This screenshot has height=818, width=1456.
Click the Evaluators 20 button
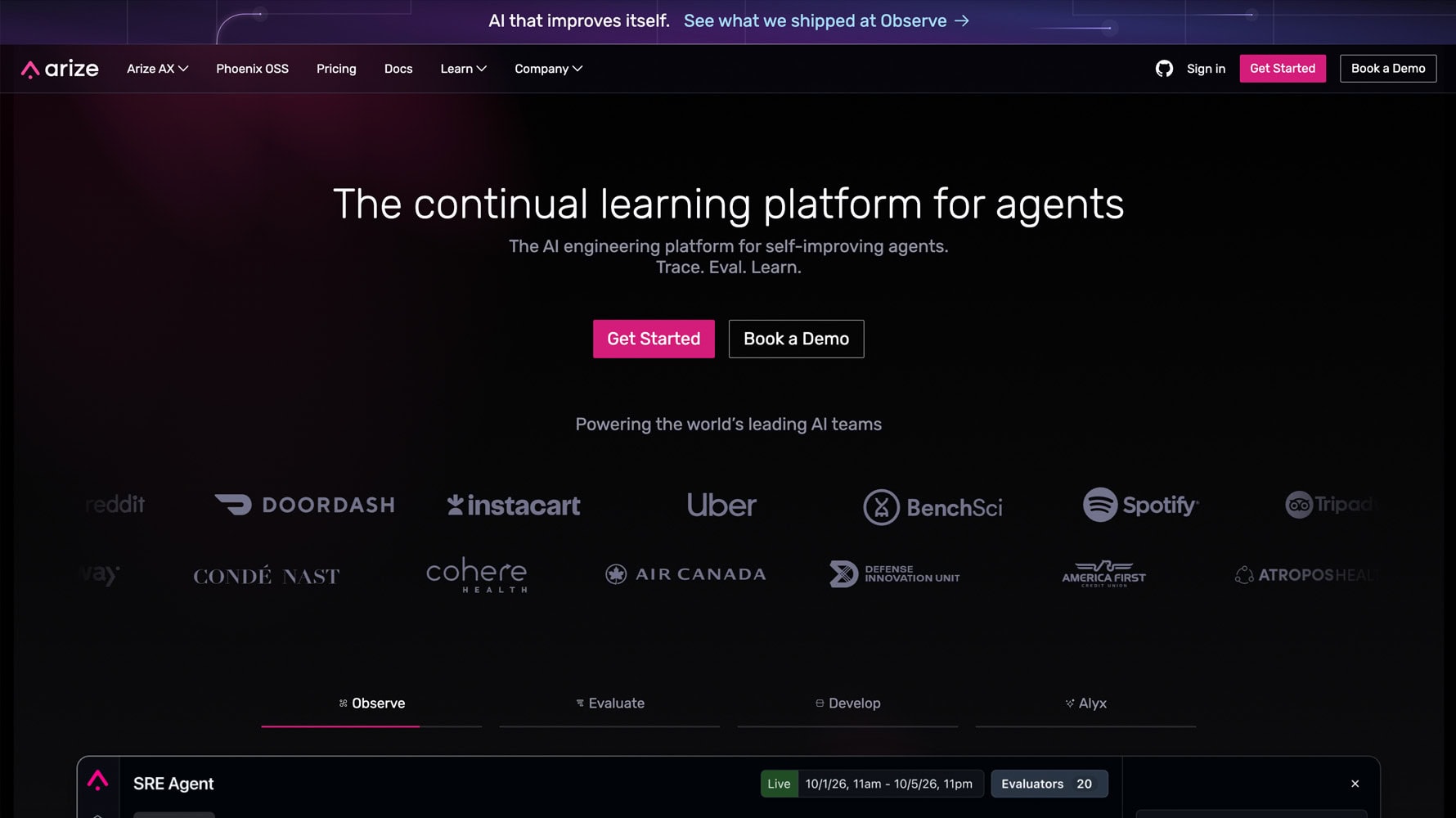1049,784
